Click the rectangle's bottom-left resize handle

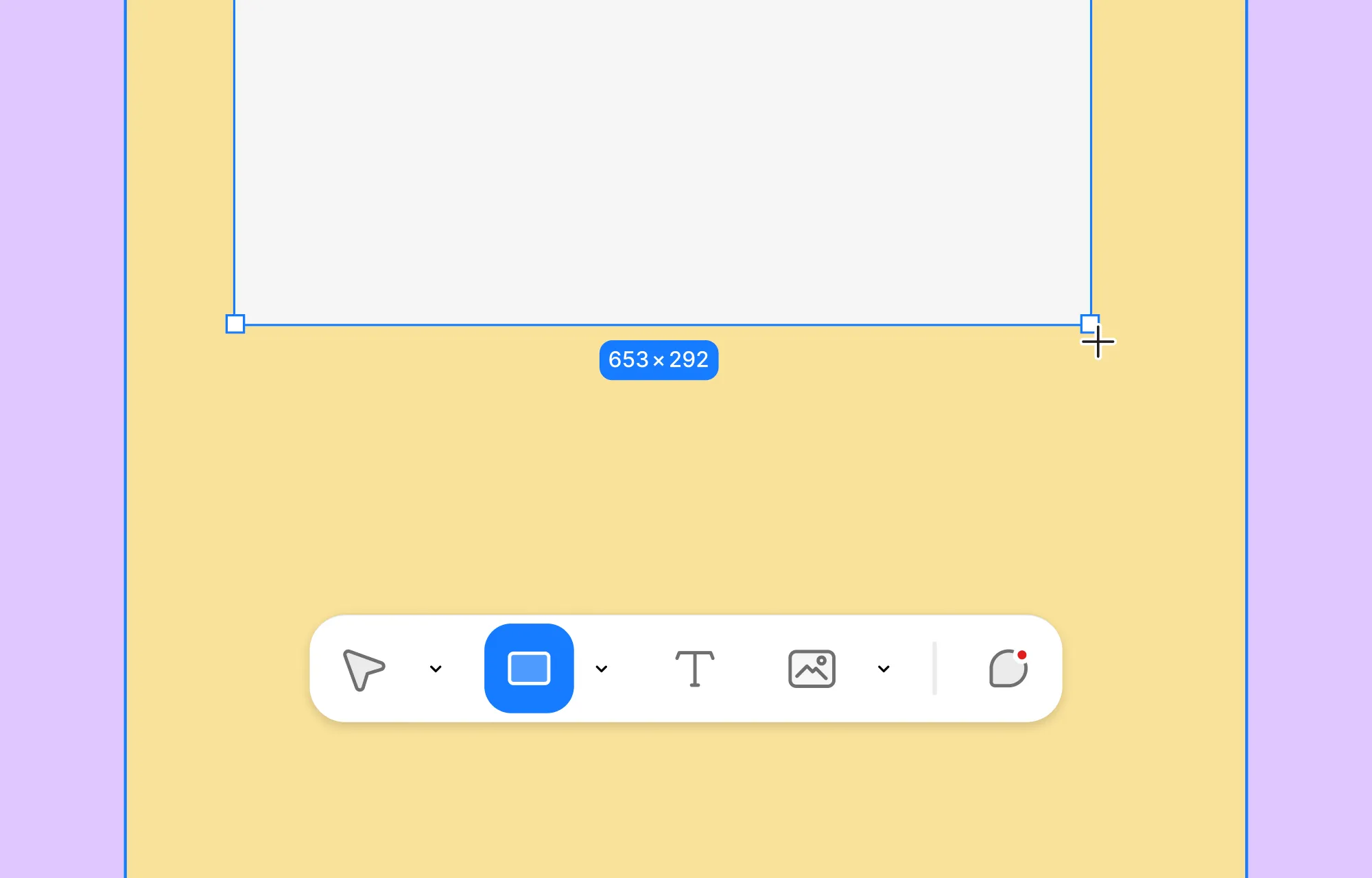tap(235, 324)
